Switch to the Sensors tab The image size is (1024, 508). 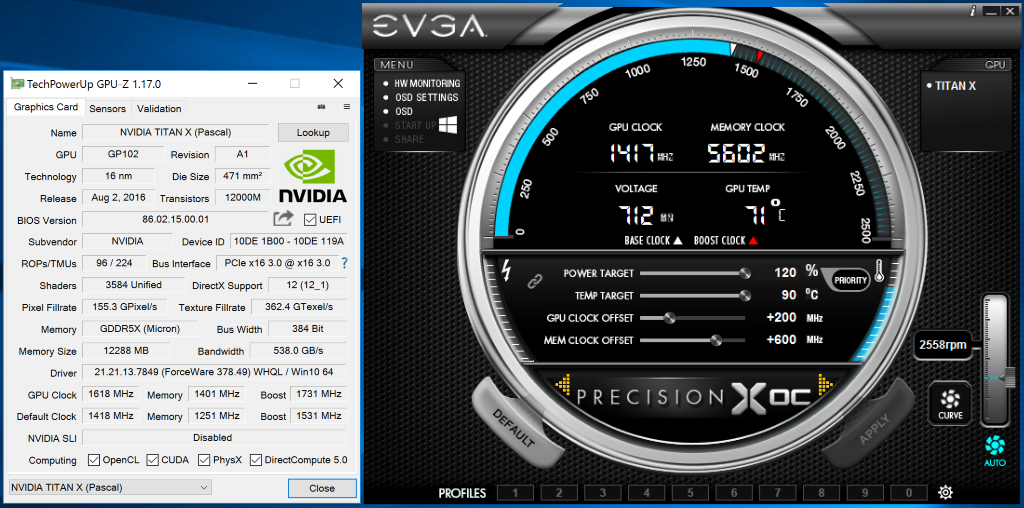[108, 108]
